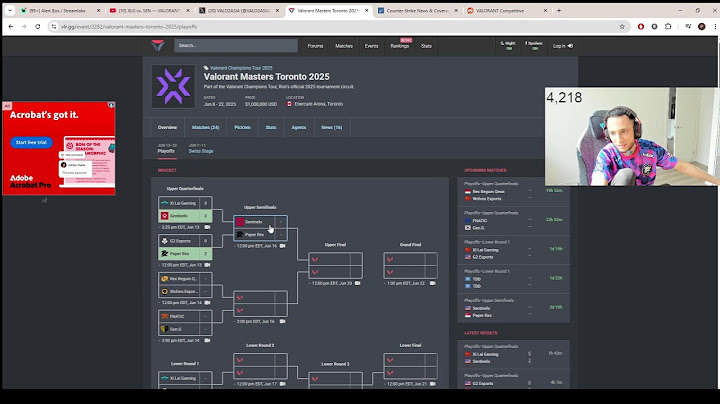This screenshot has width=720, height=404.
Task: Open upcoming TBD vs TBD lower round
Action: tap(513, 279)
